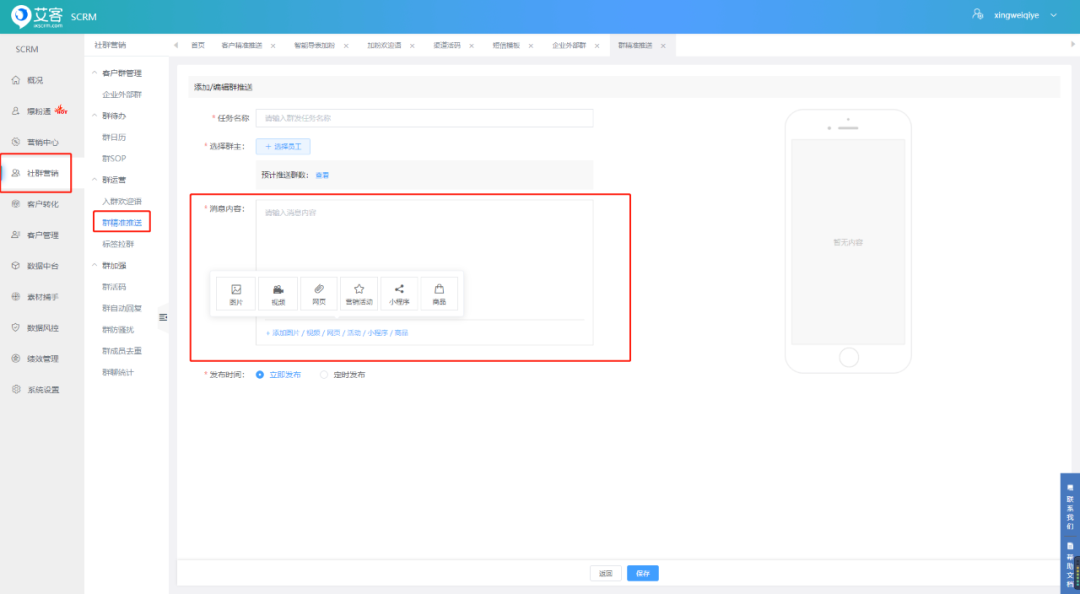Screen dimensions: 1080x594
Task: Collapse the 群加强 menu group
Action: (95, 265)
